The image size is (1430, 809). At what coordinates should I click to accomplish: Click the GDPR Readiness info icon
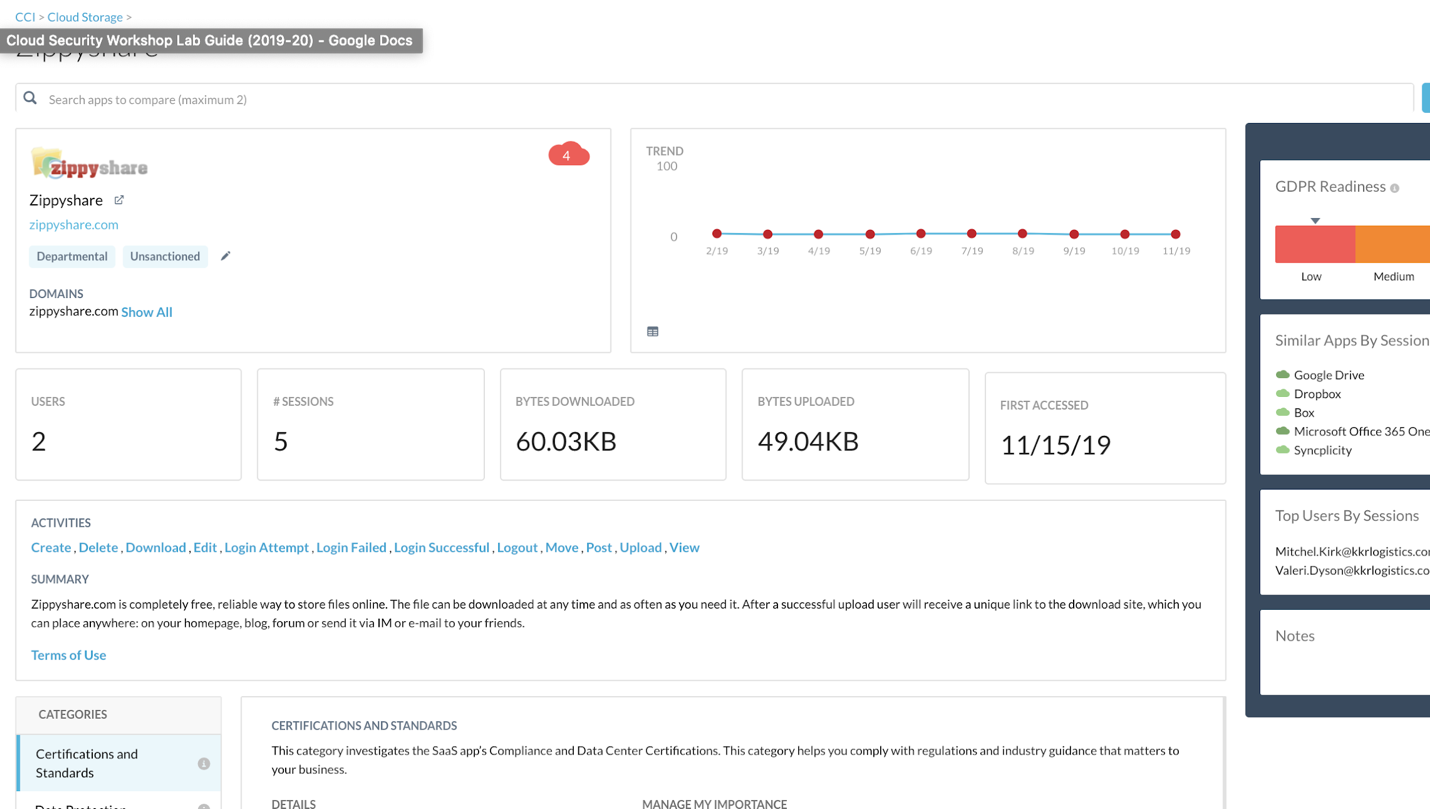point(1395,188)
